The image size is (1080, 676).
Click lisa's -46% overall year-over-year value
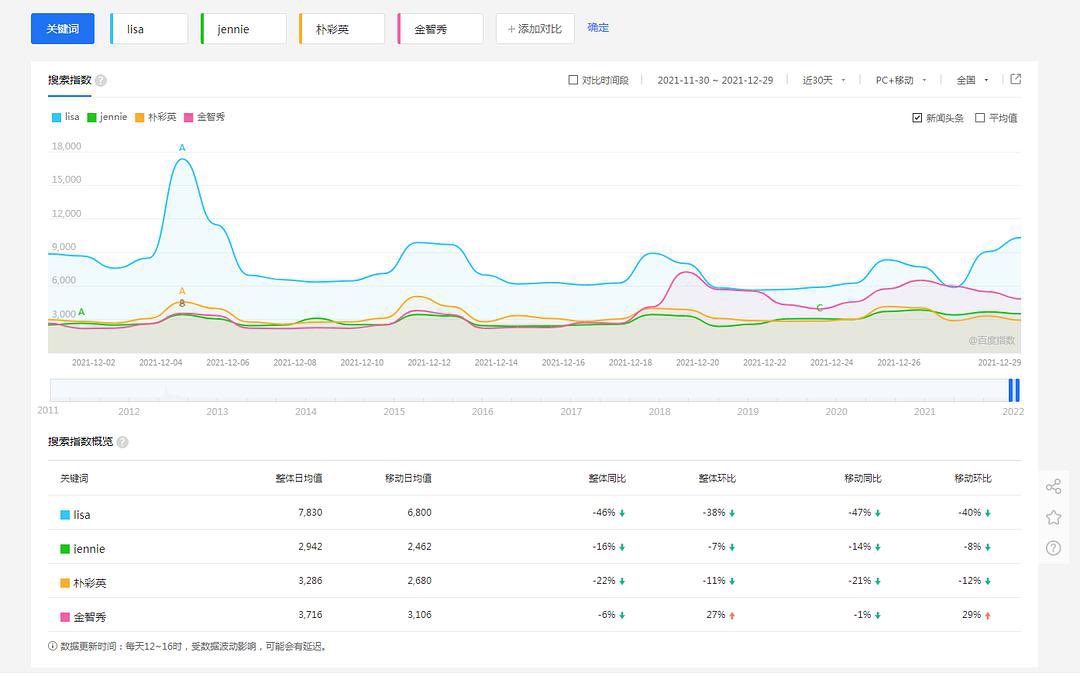(603, 513)
